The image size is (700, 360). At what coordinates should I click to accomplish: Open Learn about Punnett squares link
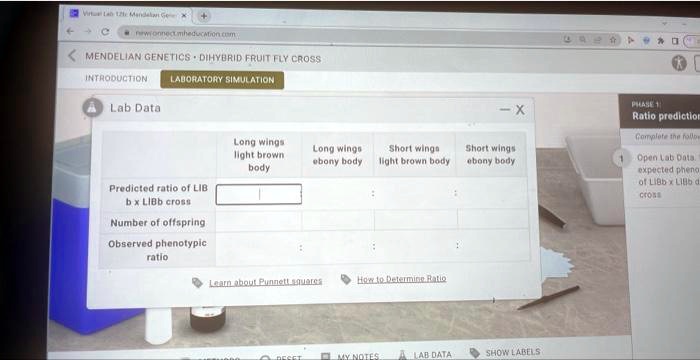(x=265, y=282)
